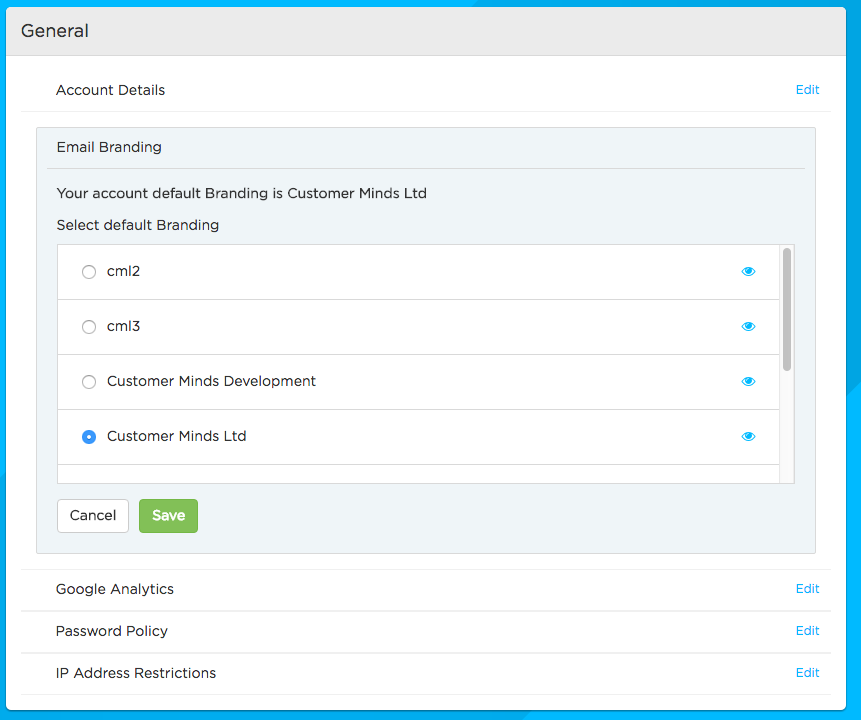This screenshot has height=720, width=861.
Task: Edit IP Address Restrictions
Action: coord(807,673)
